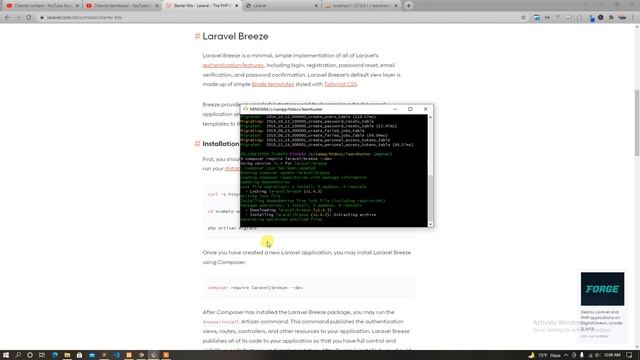Open Visual Studio Code from the taskbar

coord(117,355)
